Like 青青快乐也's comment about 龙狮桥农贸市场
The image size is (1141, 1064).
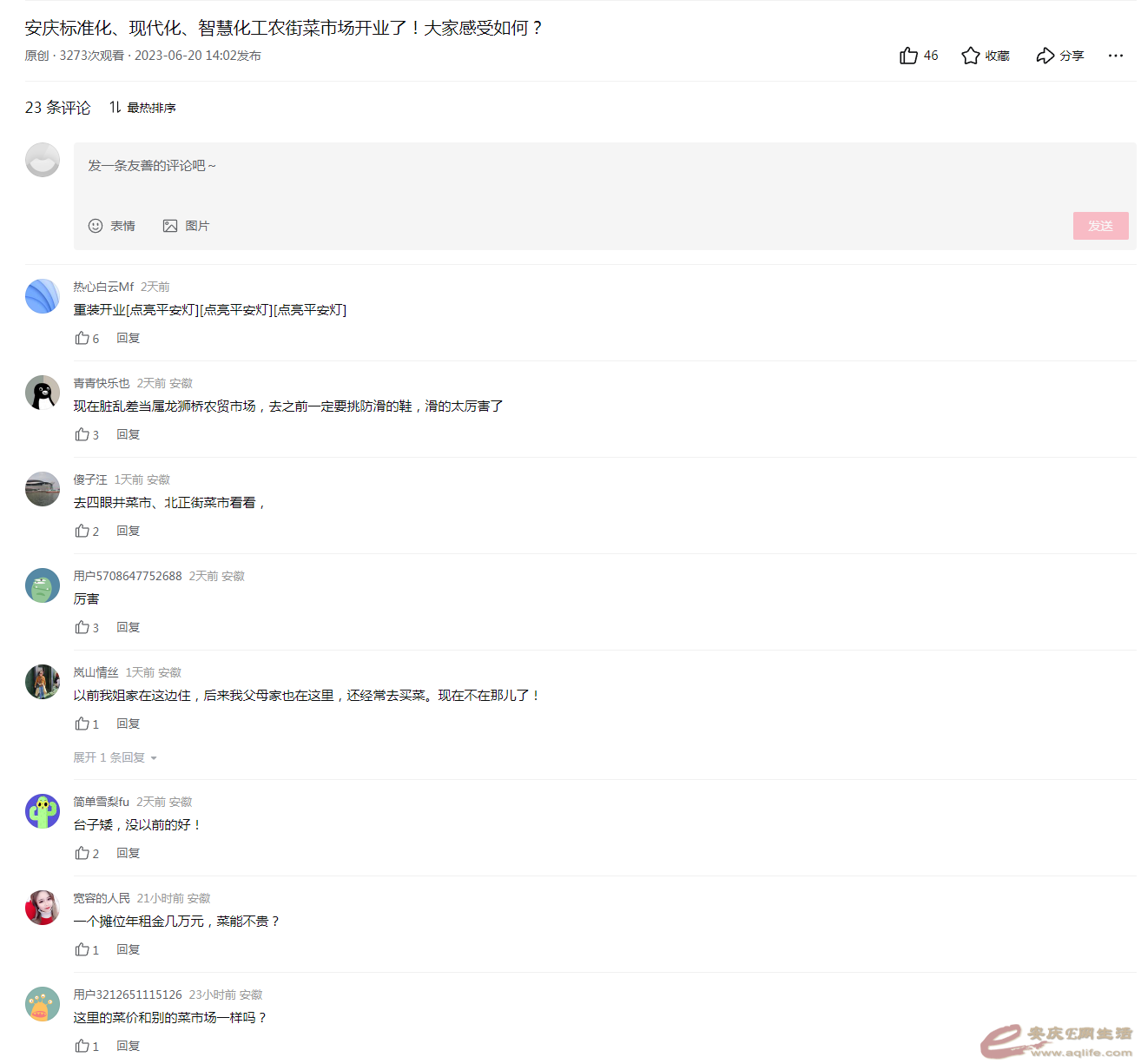(x=87, y=434)
